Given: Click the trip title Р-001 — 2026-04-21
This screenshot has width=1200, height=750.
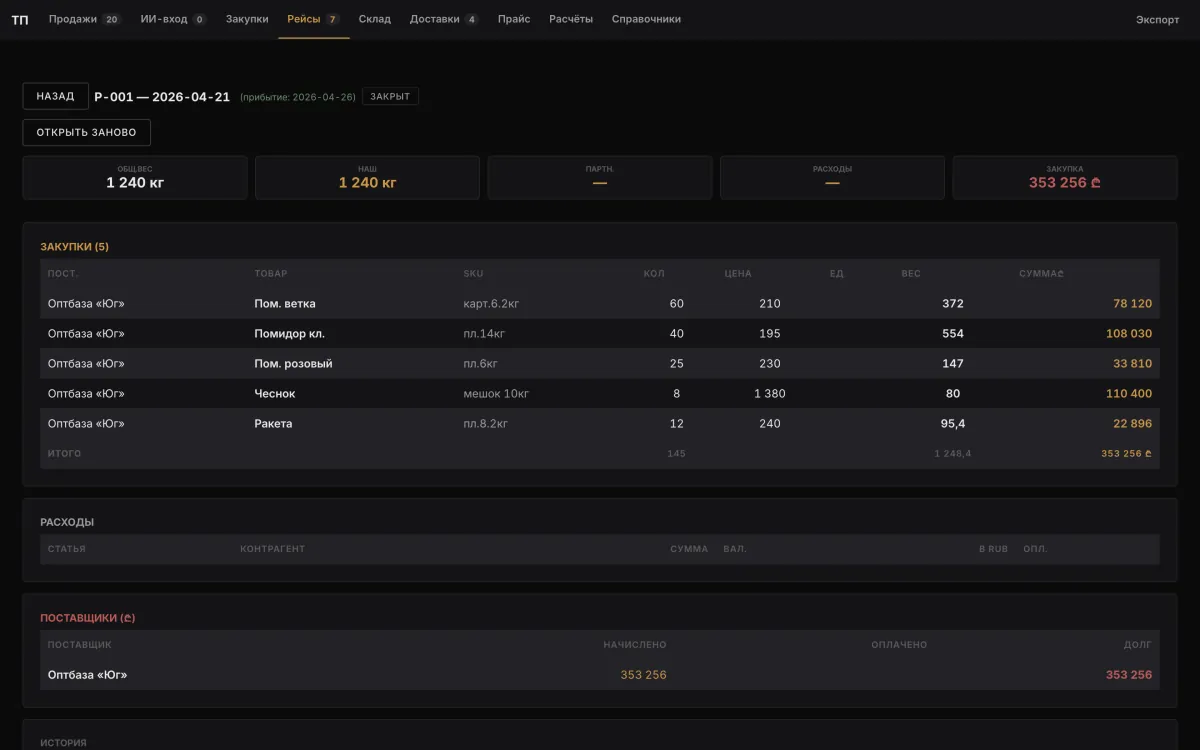Looking at the screenshot, I should 162,97.
